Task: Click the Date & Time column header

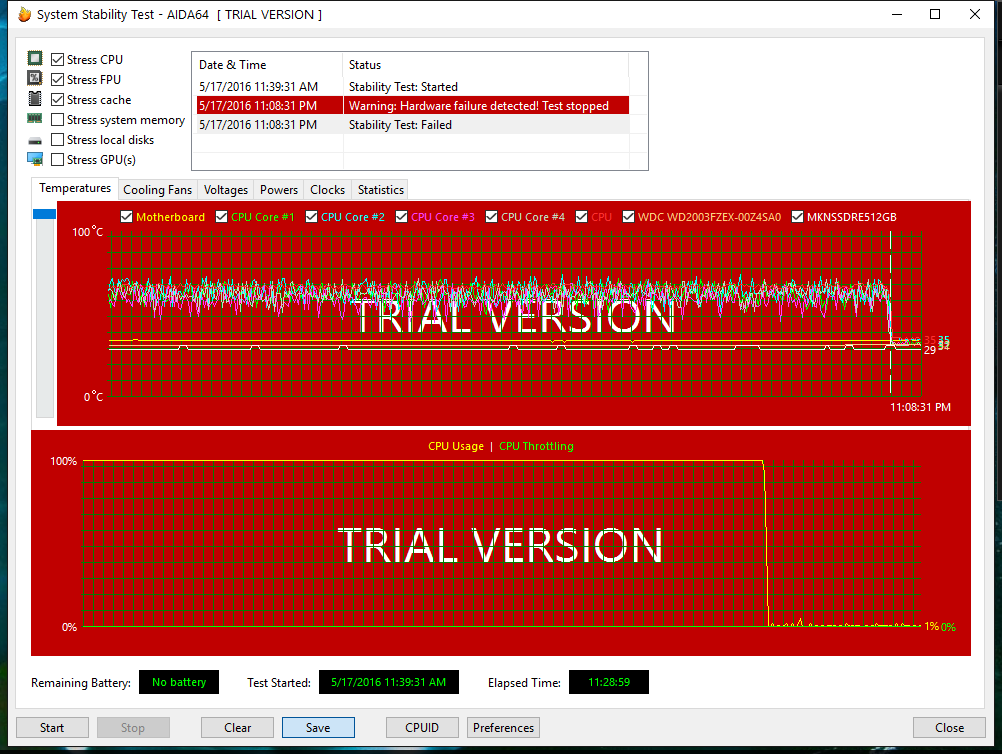Action: tap(267, 65)
